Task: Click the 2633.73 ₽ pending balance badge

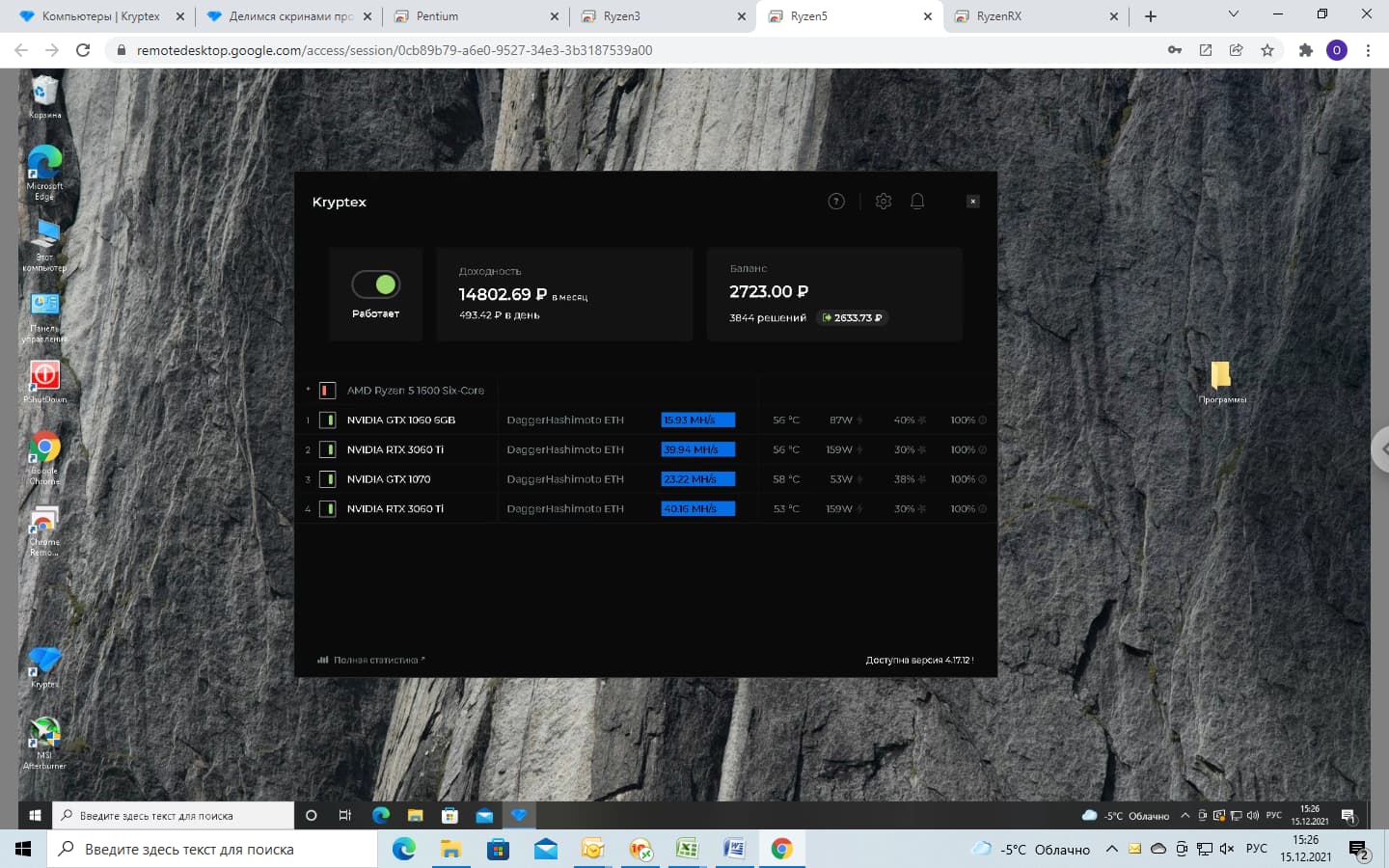Action: [x=853, y=317]
